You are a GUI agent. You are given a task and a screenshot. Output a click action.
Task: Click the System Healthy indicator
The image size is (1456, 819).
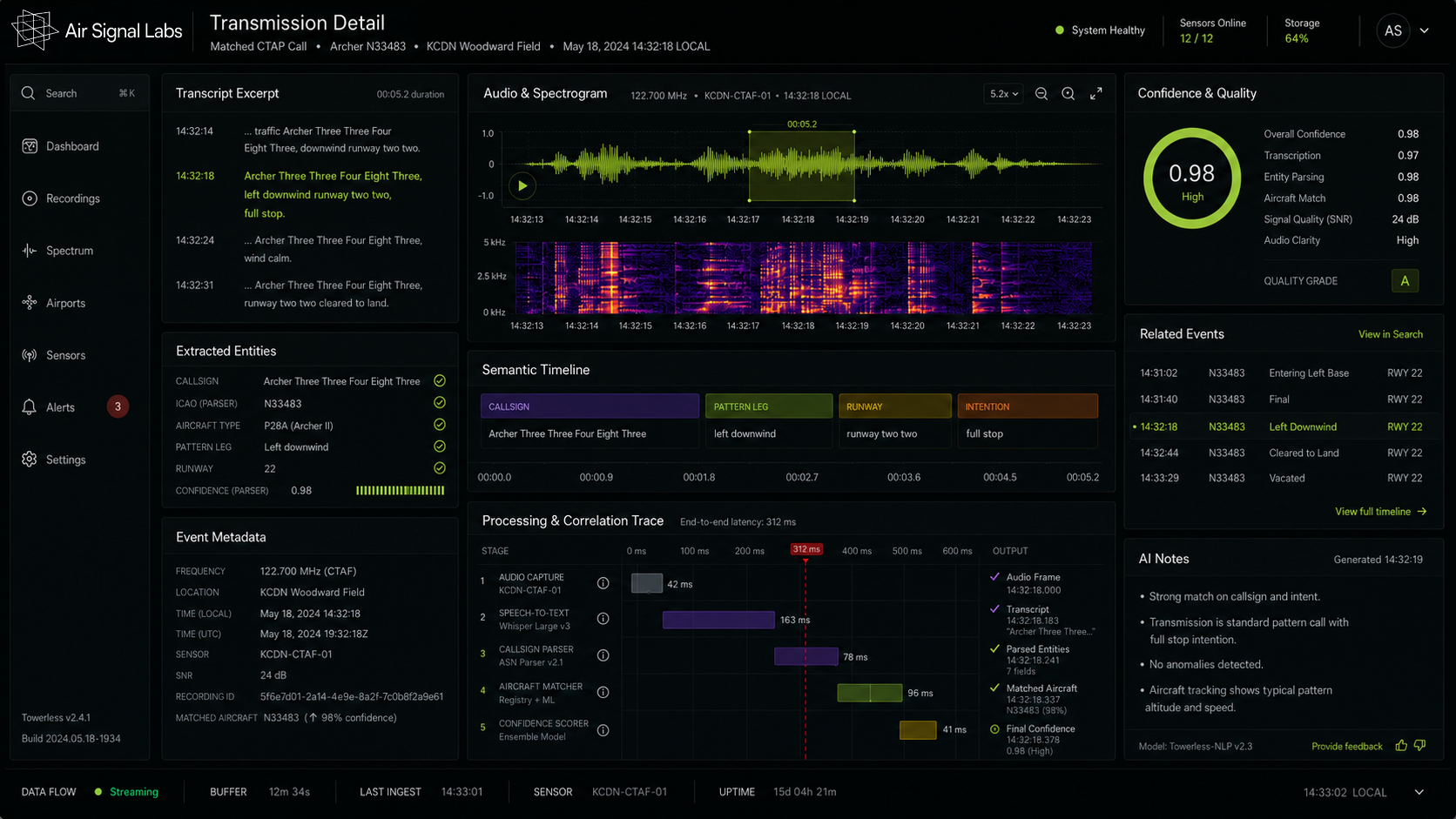click(1100, 30)
